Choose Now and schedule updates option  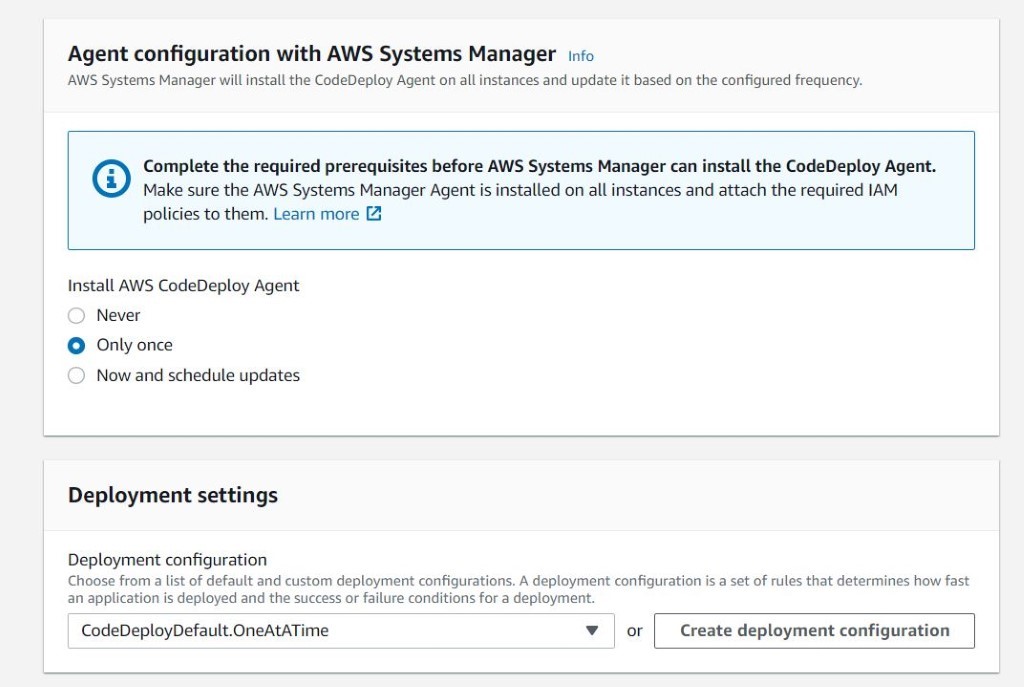[76, 375]
